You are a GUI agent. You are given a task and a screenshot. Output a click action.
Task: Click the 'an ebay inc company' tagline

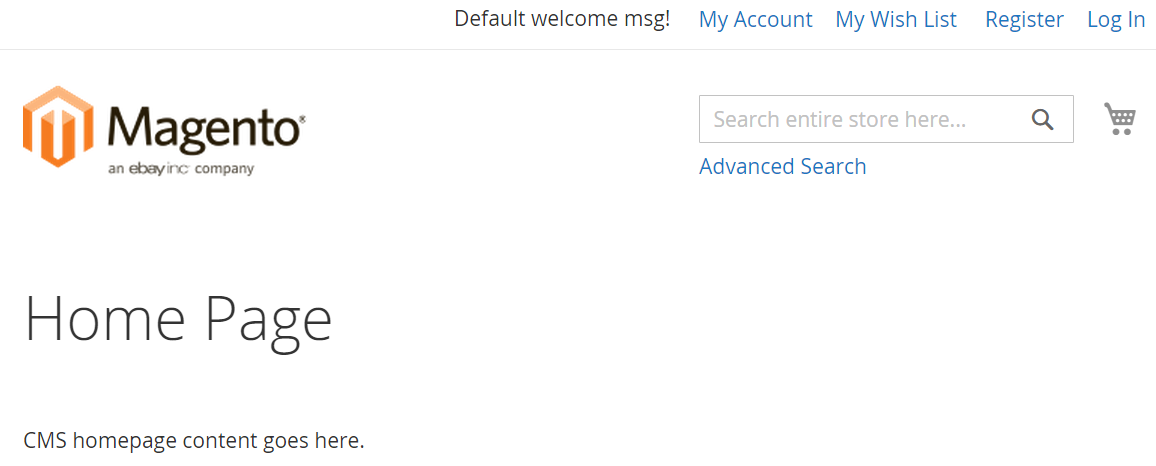[181, 169]
